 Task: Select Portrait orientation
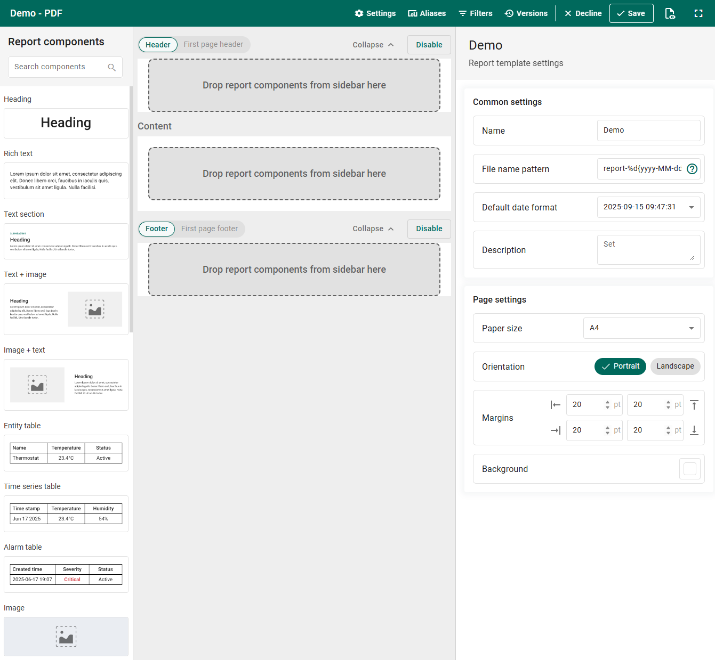click(x=620, y=366)
